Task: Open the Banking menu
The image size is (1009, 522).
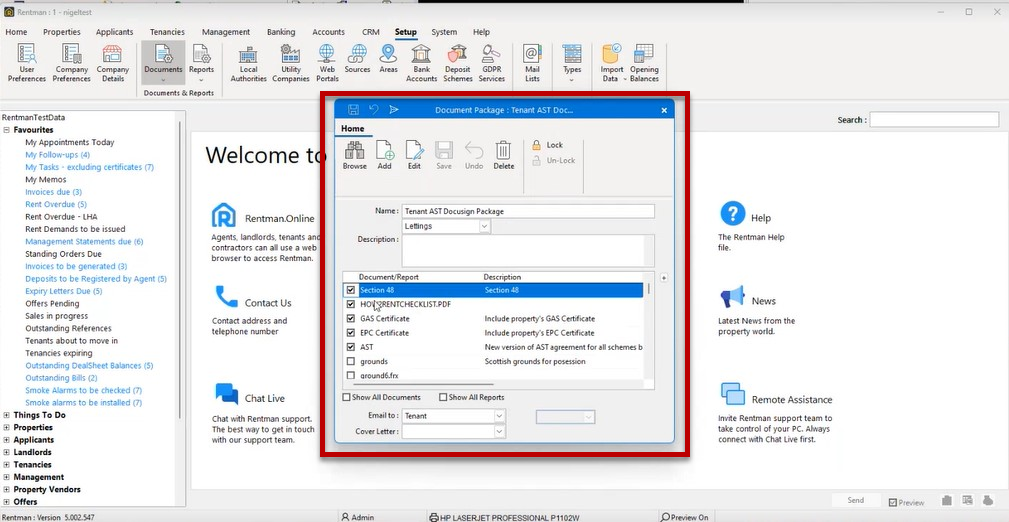Action: click(281, 32)
